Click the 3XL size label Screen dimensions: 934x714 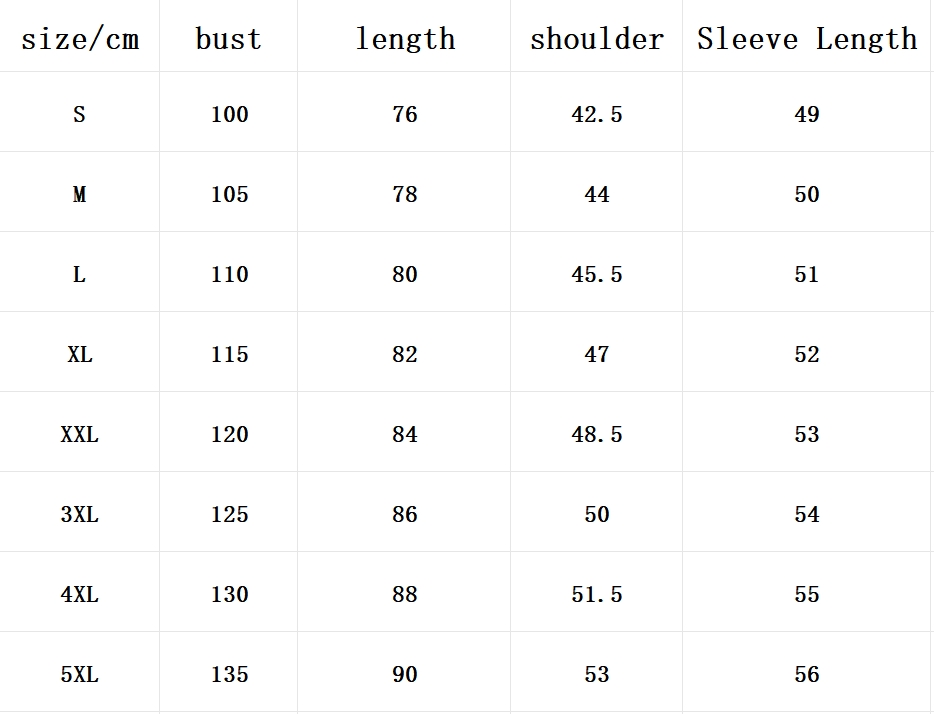79,515
